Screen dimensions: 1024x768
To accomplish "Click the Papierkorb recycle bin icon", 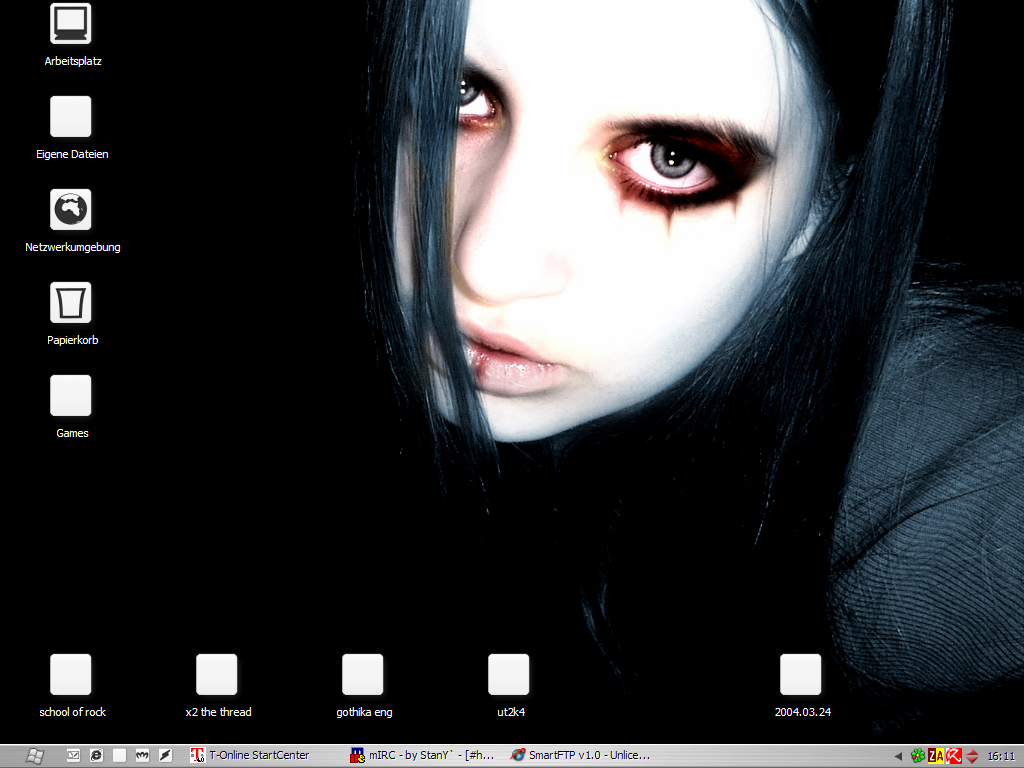I will 71,303.
